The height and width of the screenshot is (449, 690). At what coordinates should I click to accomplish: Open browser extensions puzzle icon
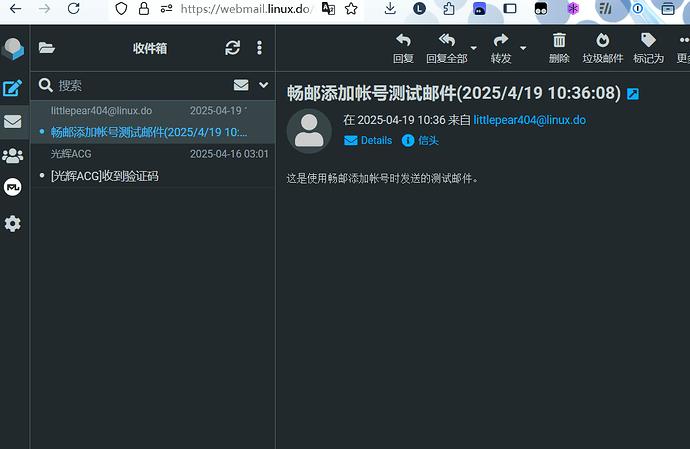[448, 8]
